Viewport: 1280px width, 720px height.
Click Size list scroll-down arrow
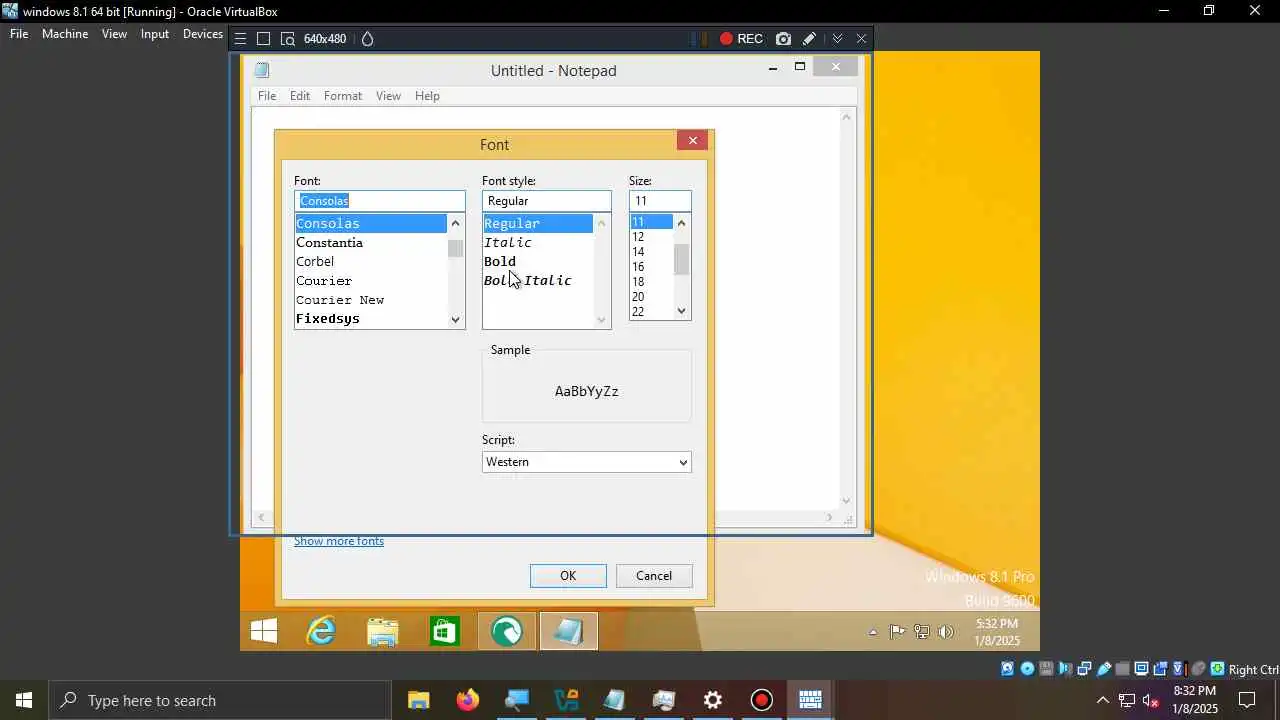[682, 311]
